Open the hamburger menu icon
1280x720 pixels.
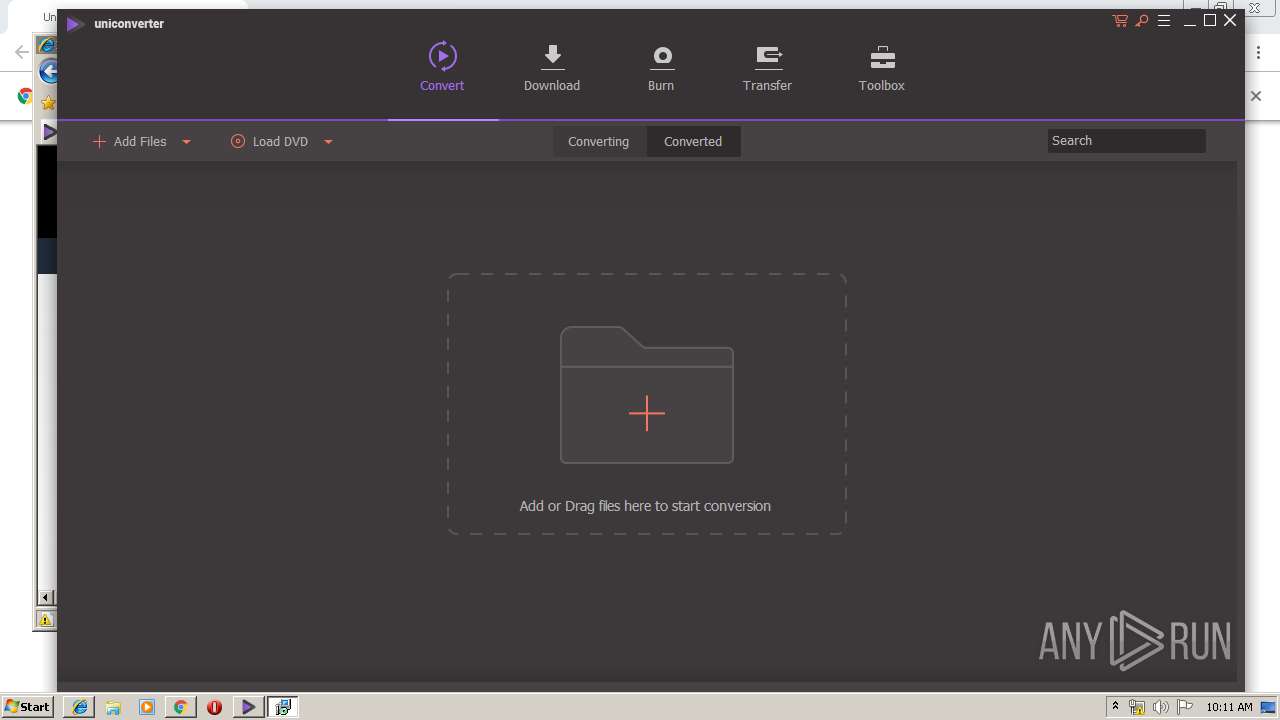1164,21
